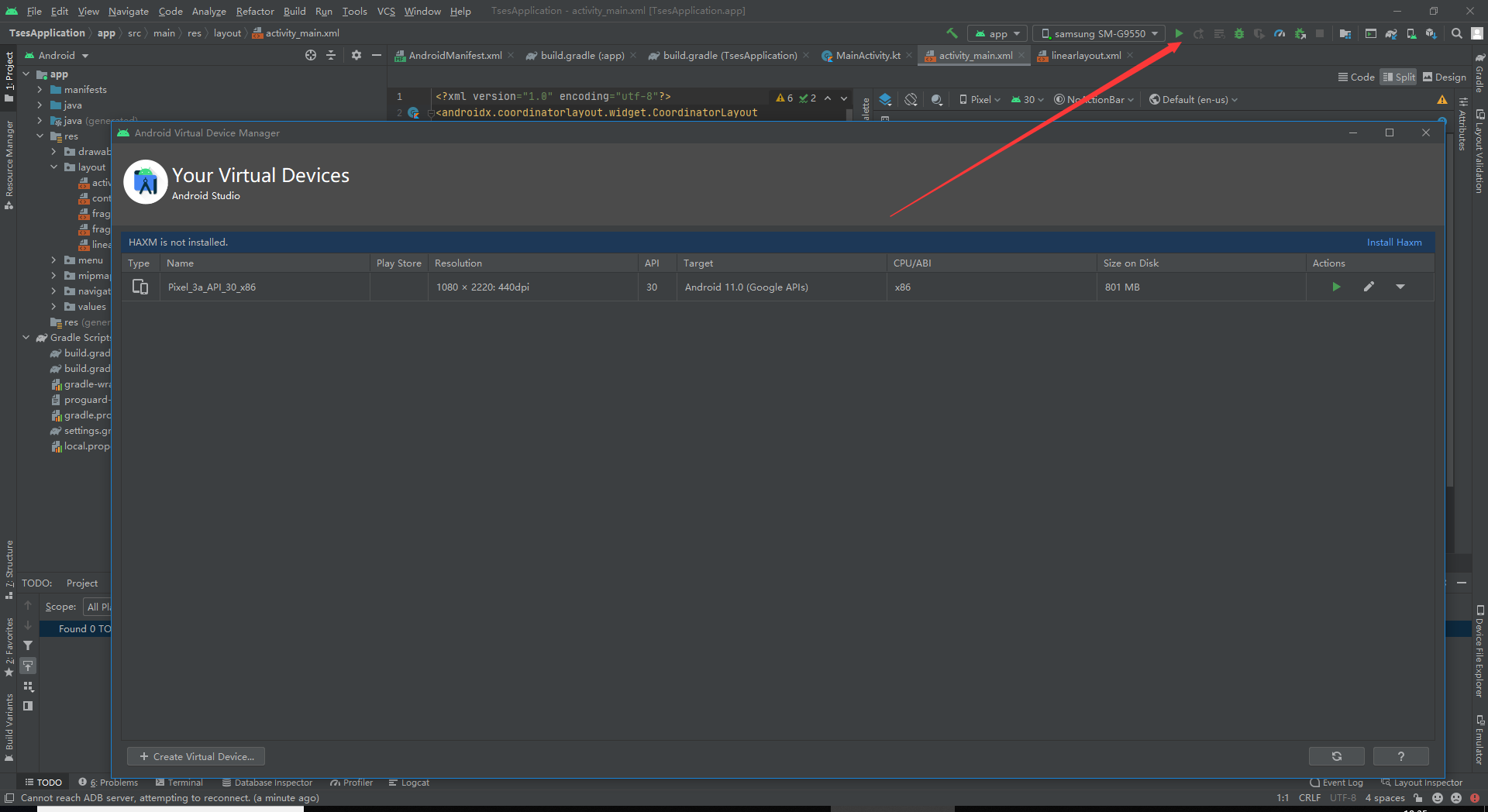Launch Pixel_3a_API_30_x86 with its play icon
This screenshot has width=1488, height=812.
(1336, 287)
